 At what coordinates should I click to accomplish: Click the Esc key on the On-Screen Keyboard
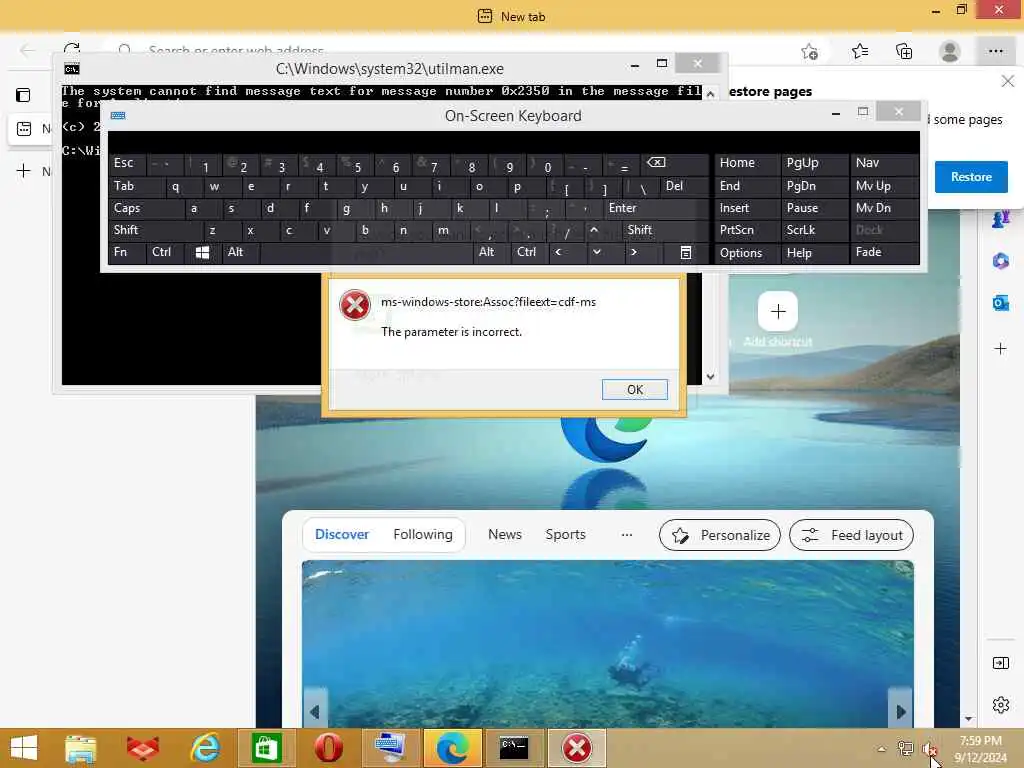[x=127, y=163]
